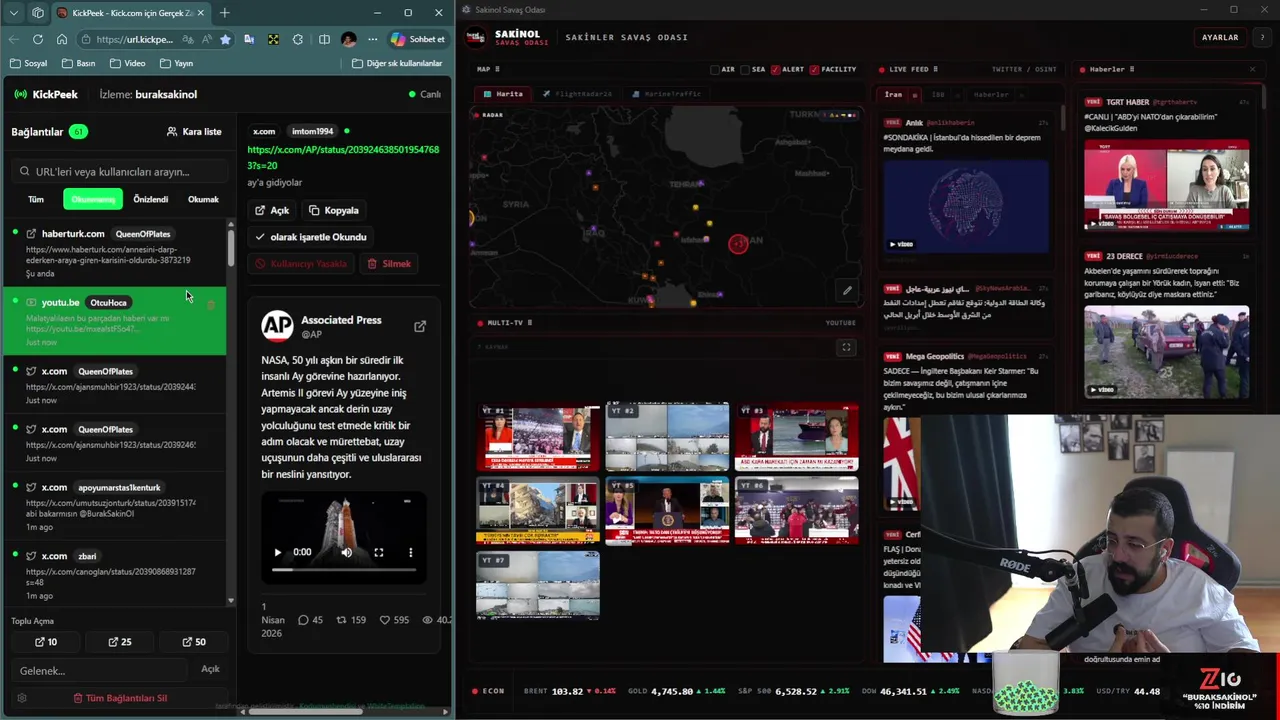The height and width of the screenshot is (720, 1280).
Task: Open the YT #1 TV thumbnail
Action: click(538, 437)
